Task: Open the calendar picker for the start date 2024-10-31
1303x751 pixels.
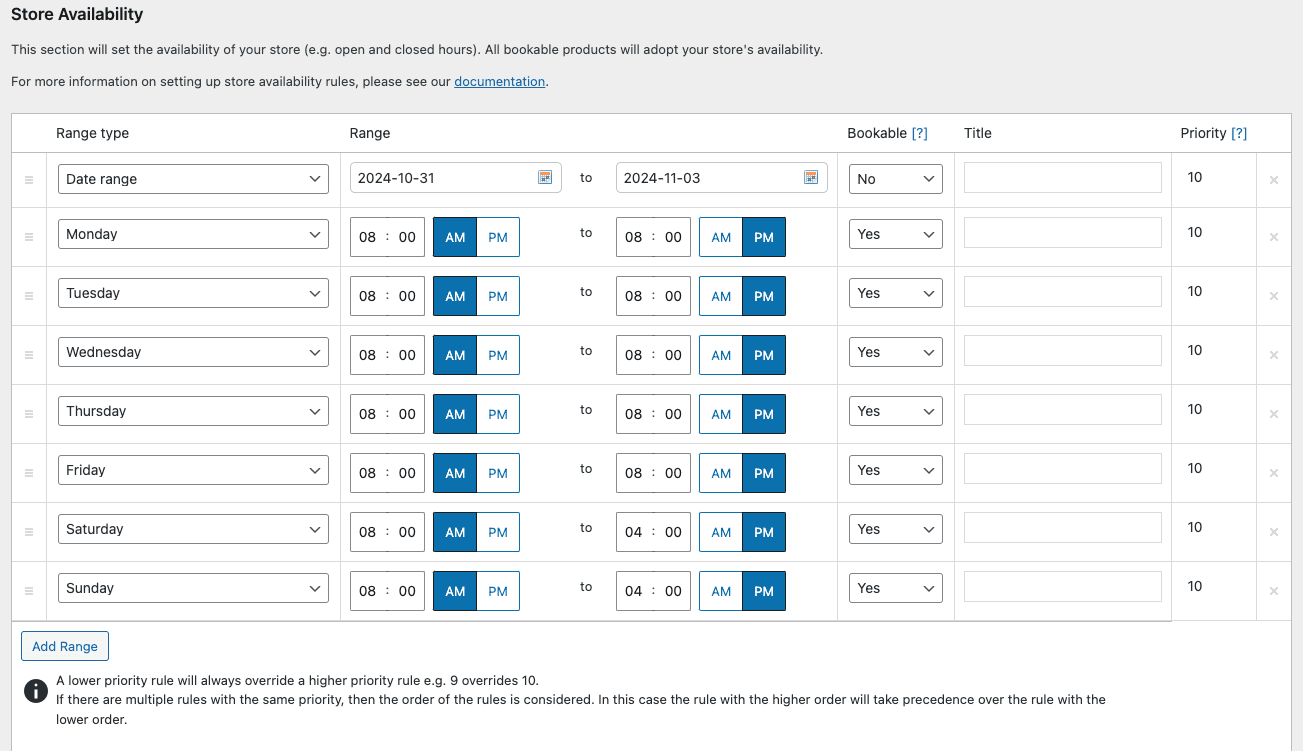Action: [x=545, y=177]
